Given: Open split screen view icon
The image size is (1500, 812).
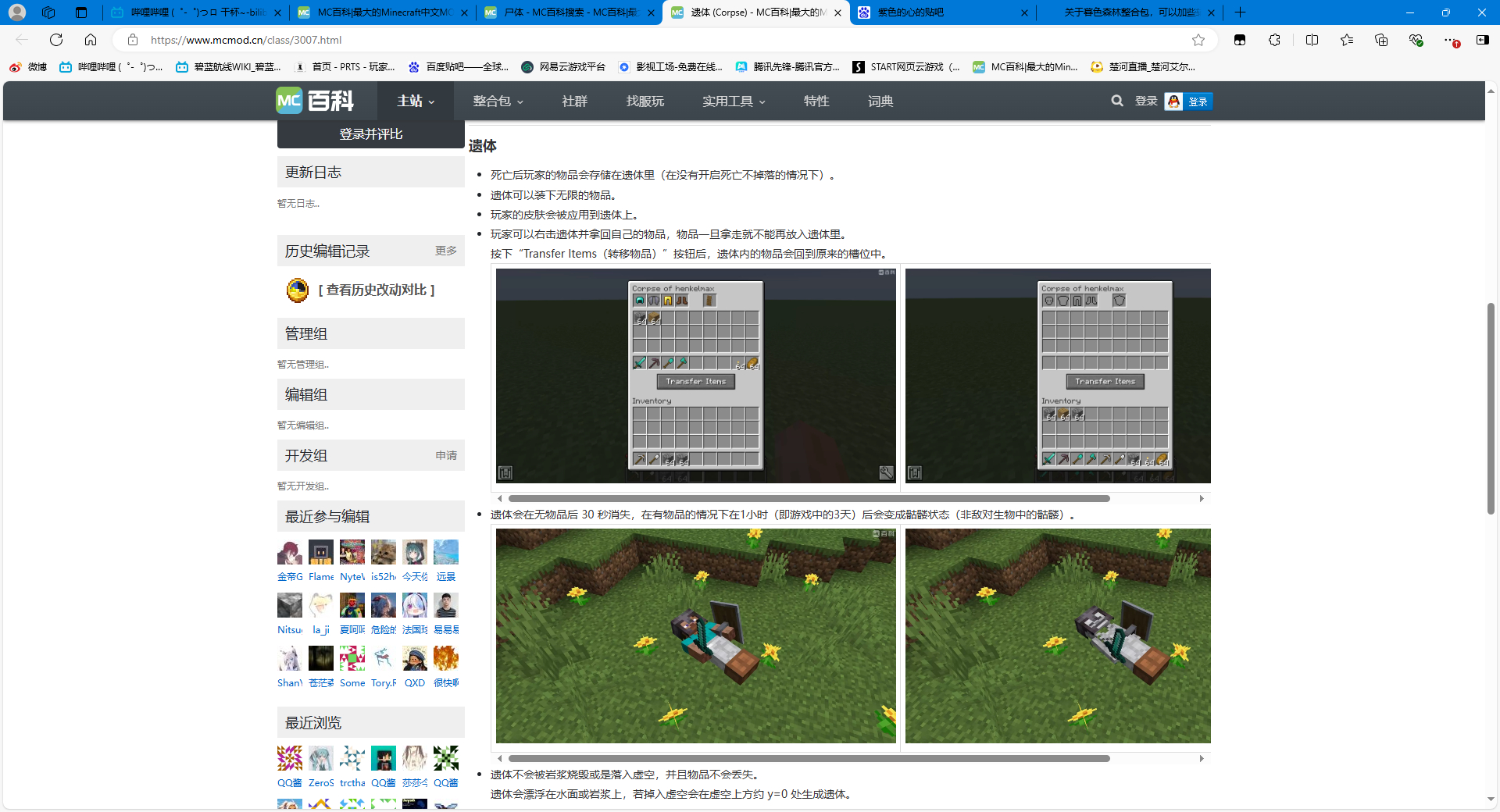Looking at the screenshot, I should [1312, 40].
